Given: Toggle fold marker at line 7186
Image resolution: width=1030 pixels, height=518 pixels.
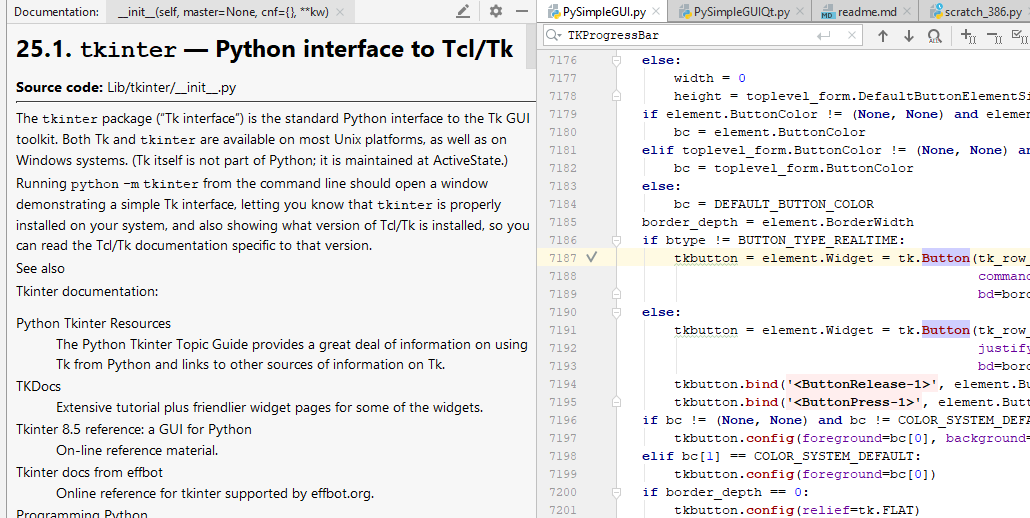Looking at the screenshot, I should pyautogui.click(x=616, y=240).
